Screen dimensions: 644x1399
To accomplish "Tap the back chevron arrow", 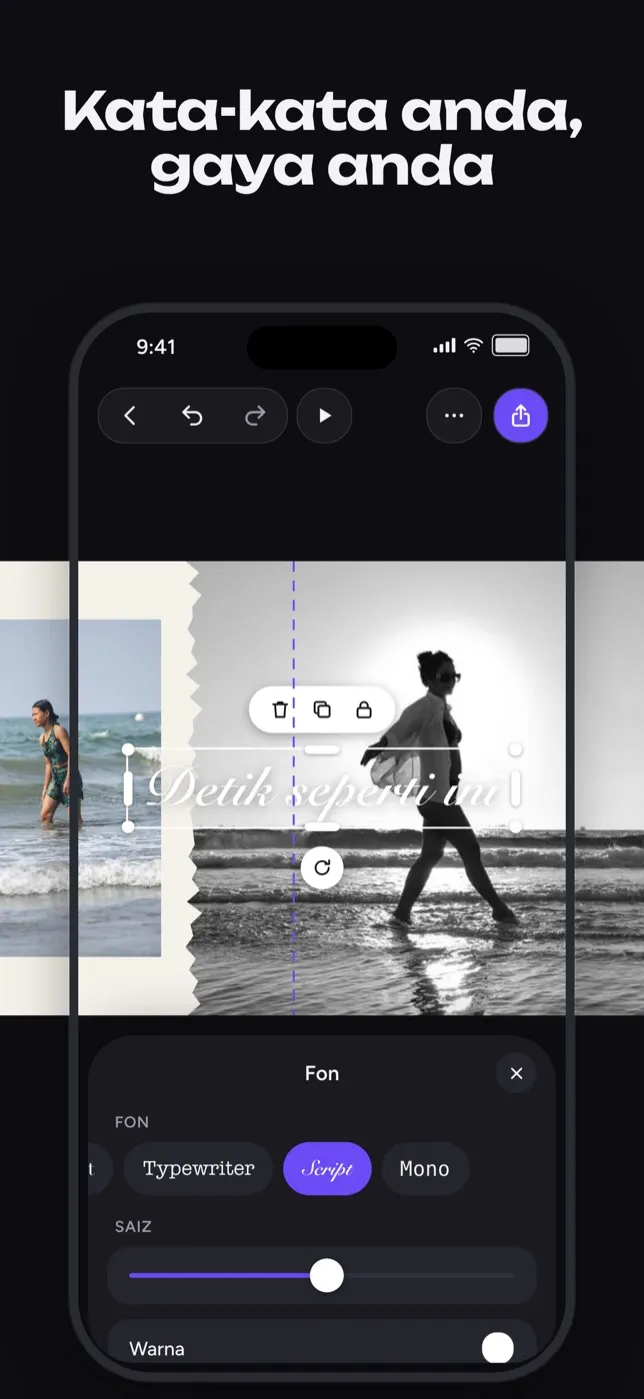I will [129, 416].
